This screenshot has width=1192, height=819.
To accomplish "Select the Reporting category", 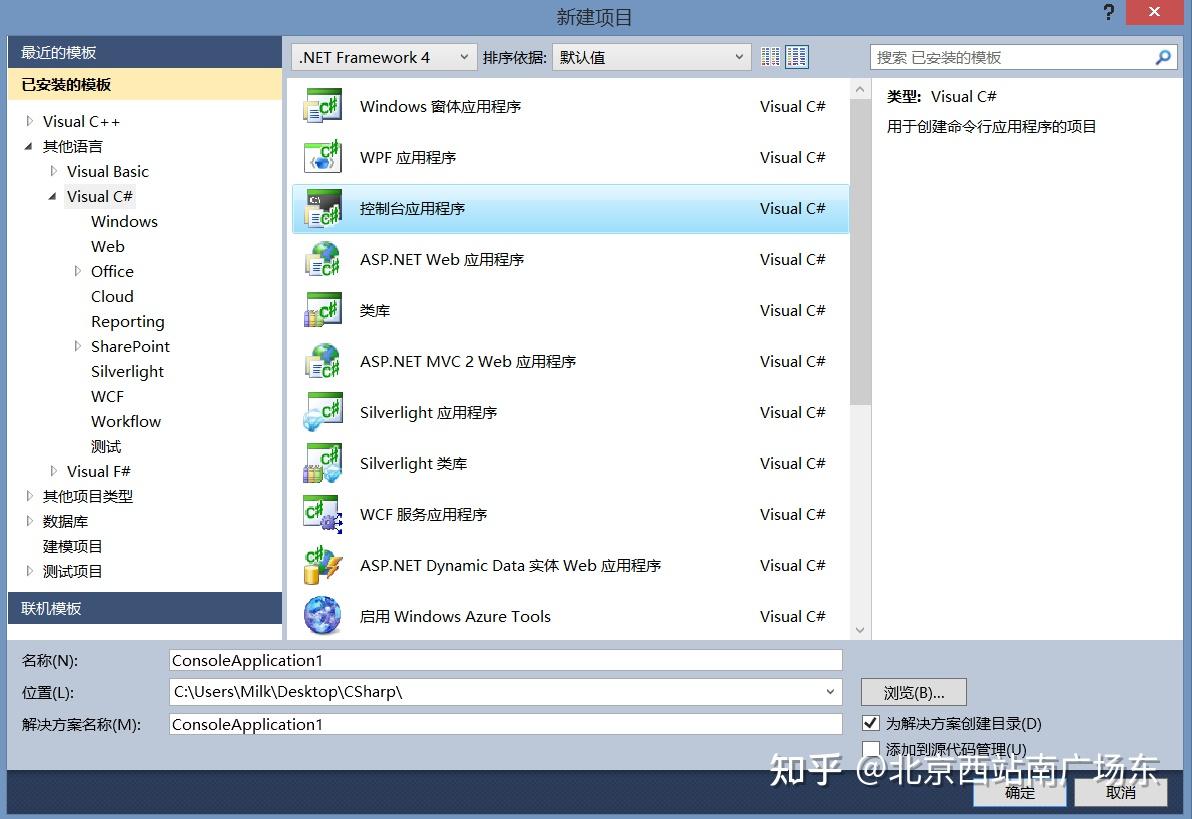I will [128, 322].
